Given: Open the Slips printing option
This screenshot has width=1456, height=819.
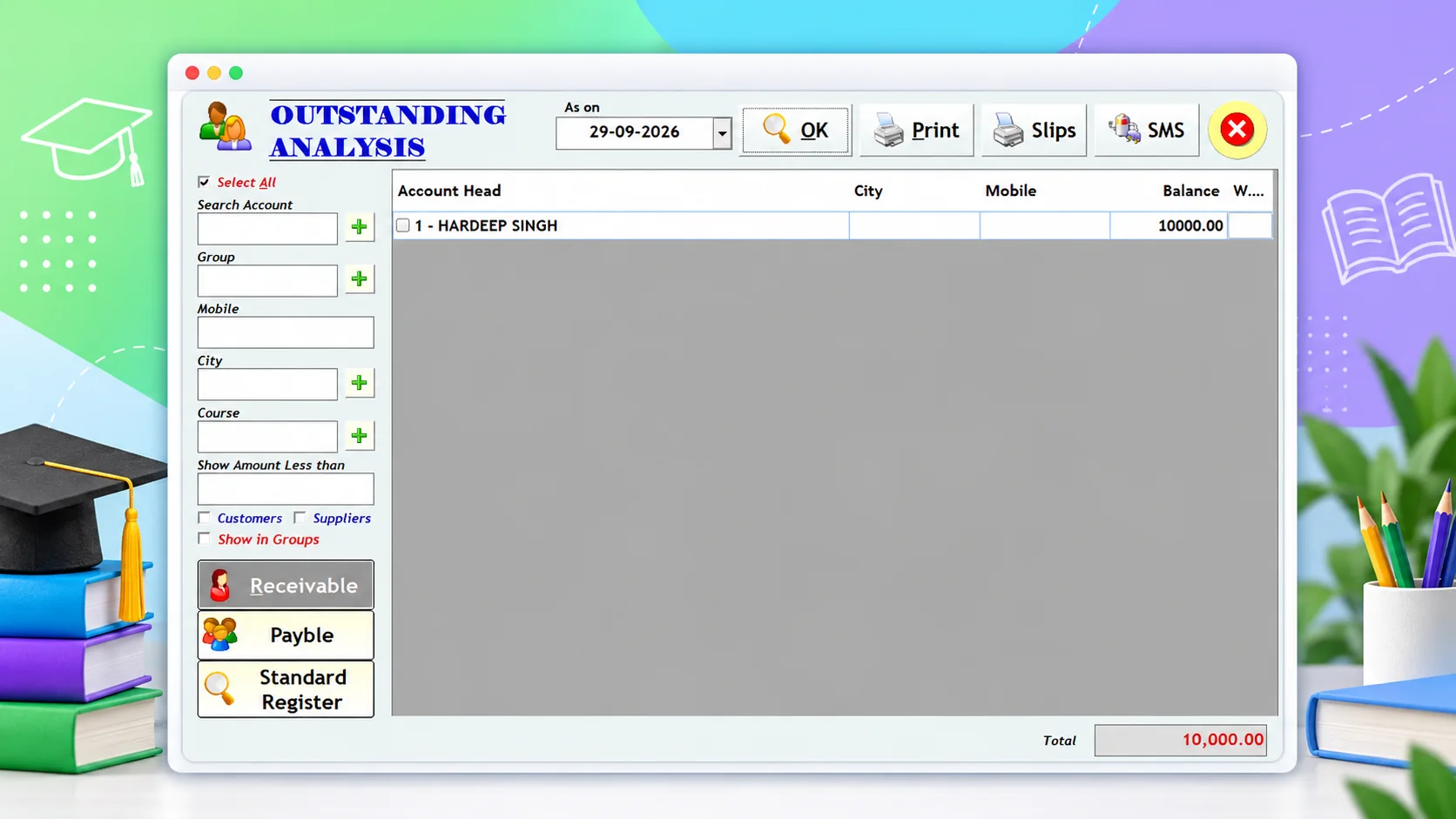Looking at the screenshot, I should click(1034, 131).
